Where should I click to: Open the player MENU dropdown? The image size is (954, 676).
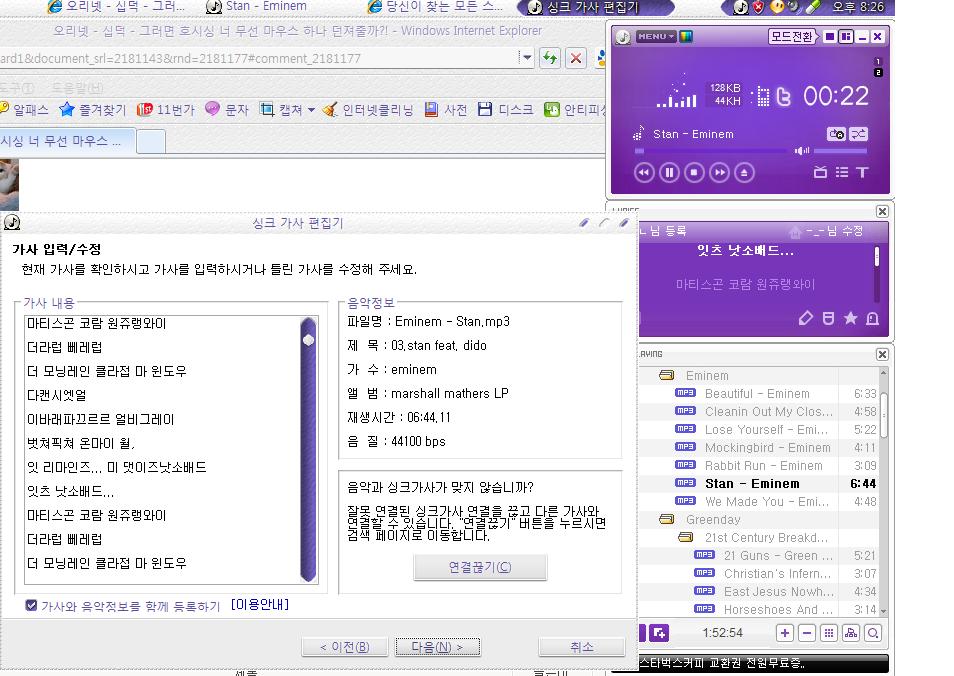[655, 37]
